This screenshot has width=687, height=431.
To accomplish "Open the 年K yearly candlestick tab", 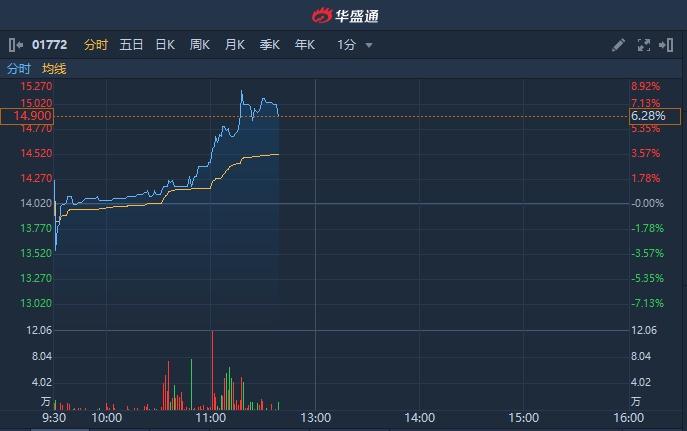I will click(305, 45).
